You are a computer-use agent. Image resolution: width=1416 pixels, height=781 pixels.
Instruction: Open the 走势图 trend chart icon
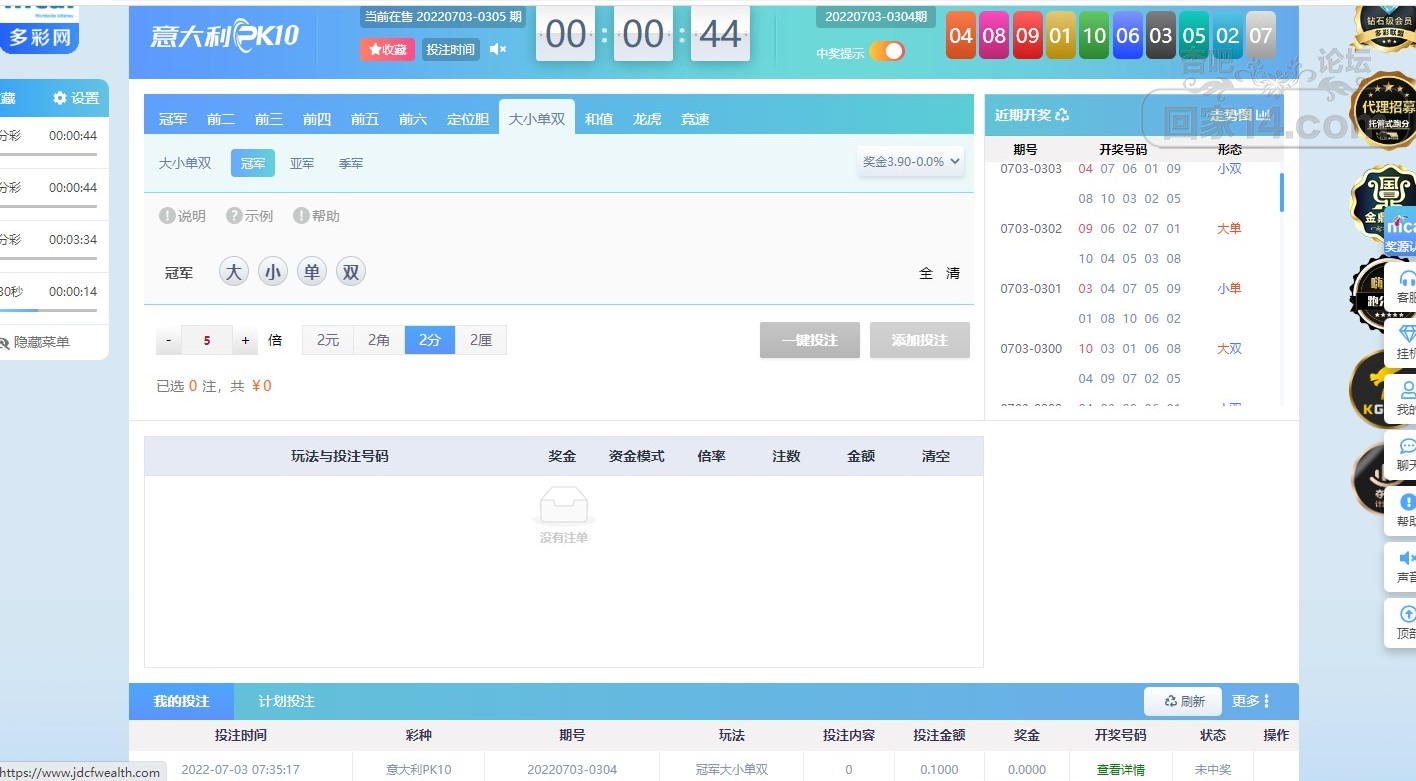1262,115
